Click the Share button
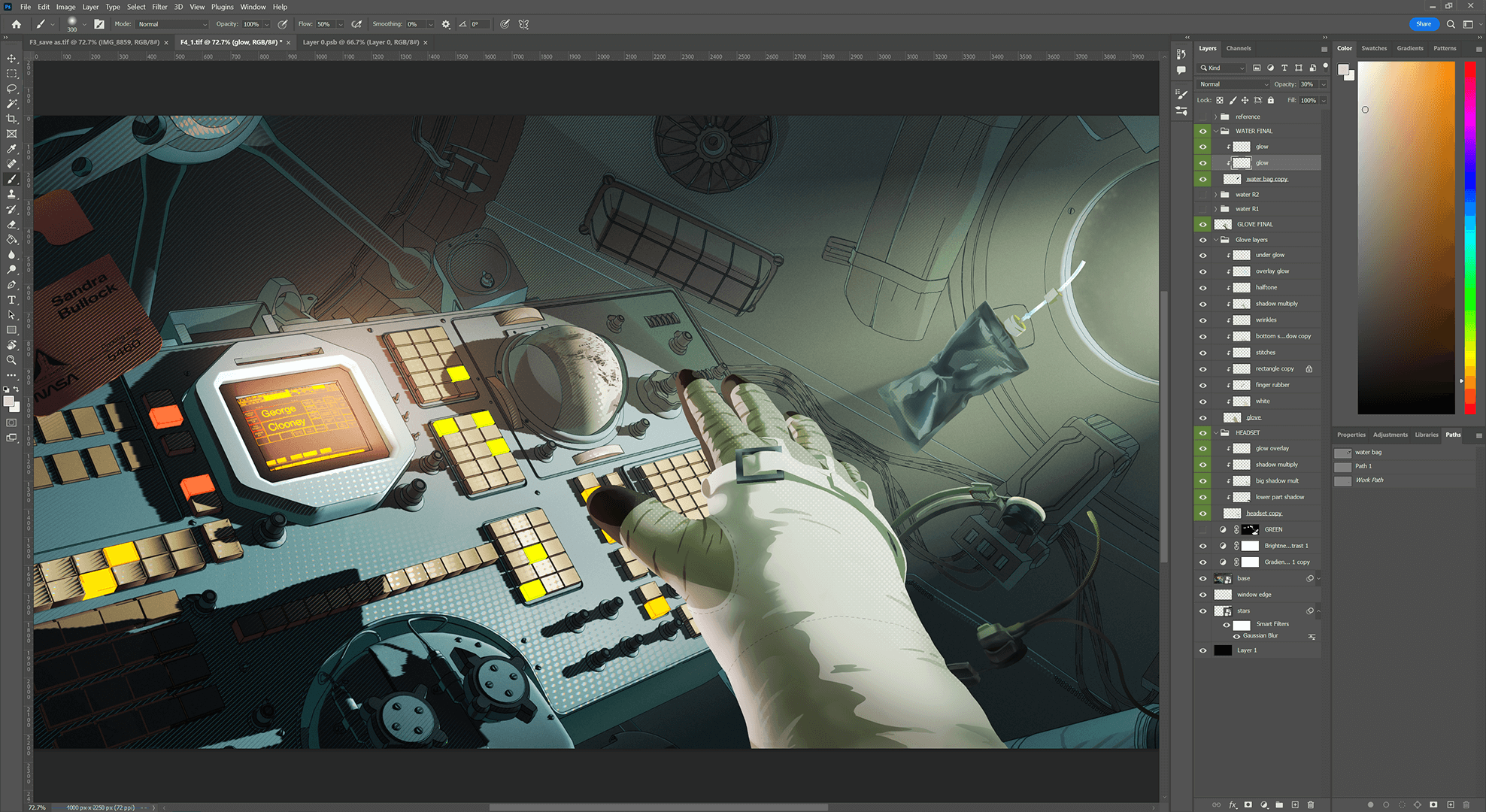This screenshot has width=1486, height=812. [1424, 24]
